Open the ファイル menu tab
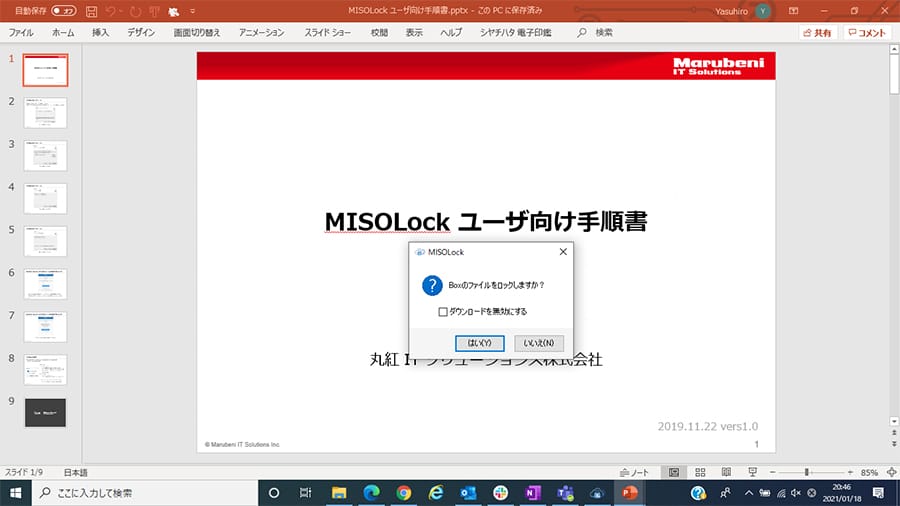 pos(21,33)
